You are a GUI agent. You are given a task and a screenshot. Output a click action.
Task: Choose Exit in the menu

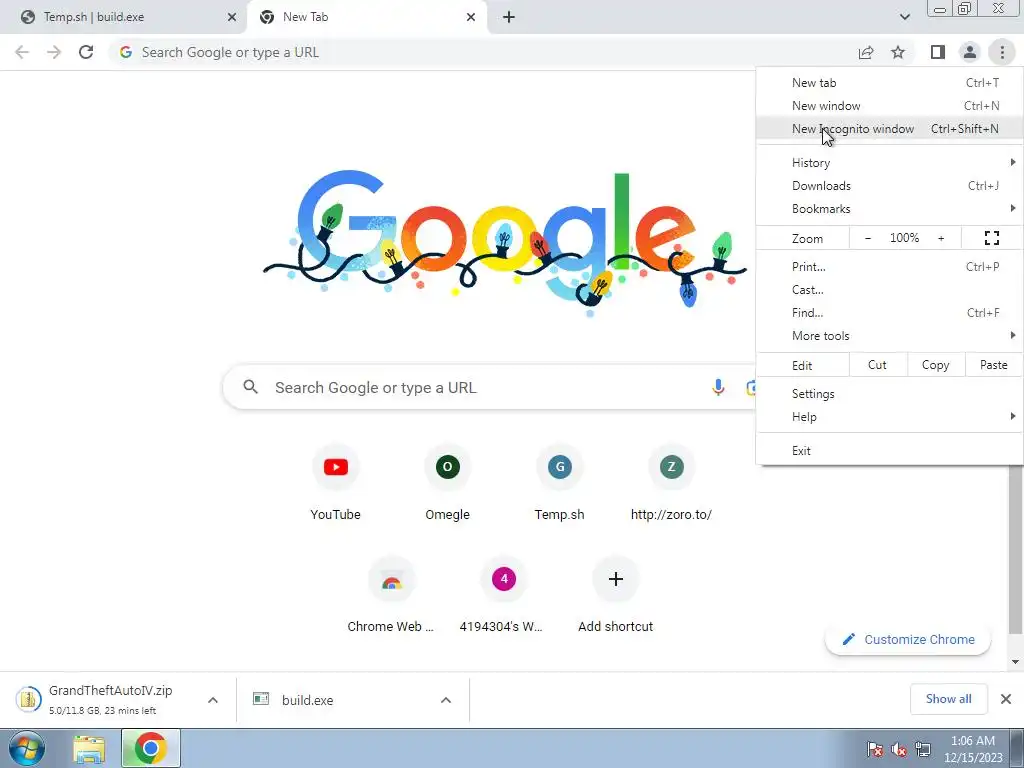click(889, 451)
